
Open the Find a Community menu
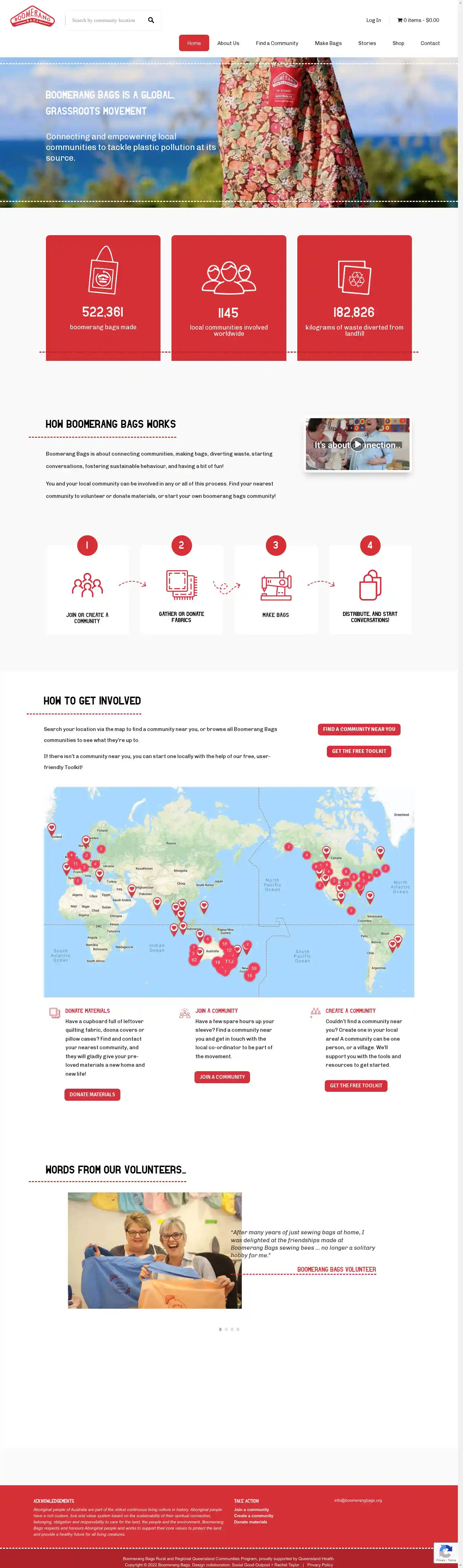pos(277,43)
